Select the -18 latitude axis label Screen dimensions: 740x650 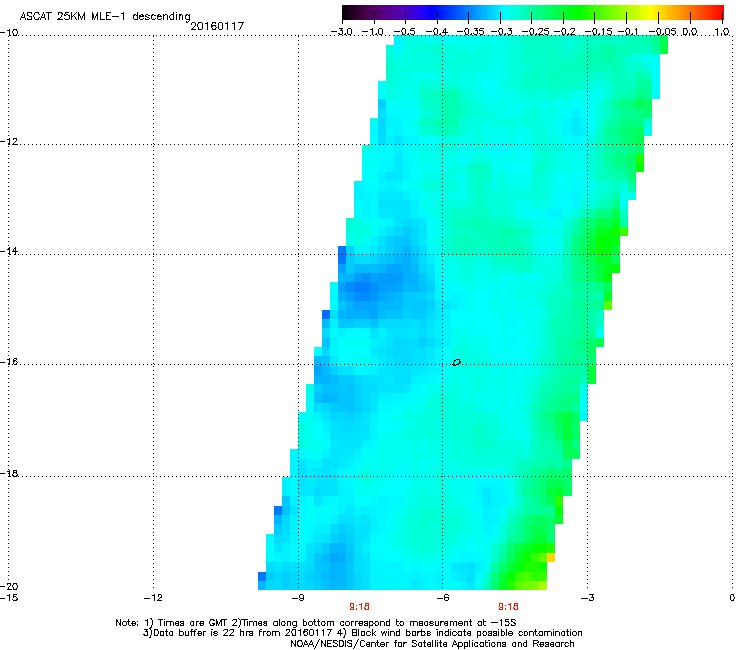coord(9,473)
